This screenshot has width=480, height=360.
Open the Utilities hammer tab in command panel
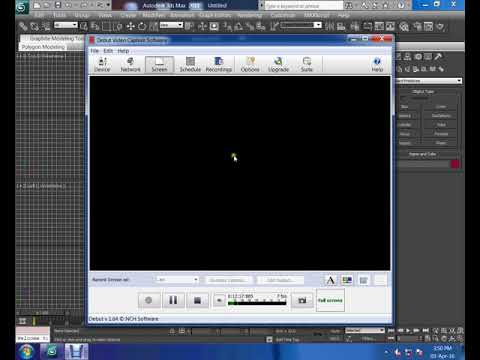pyautogui.click(x=438, y=57)
